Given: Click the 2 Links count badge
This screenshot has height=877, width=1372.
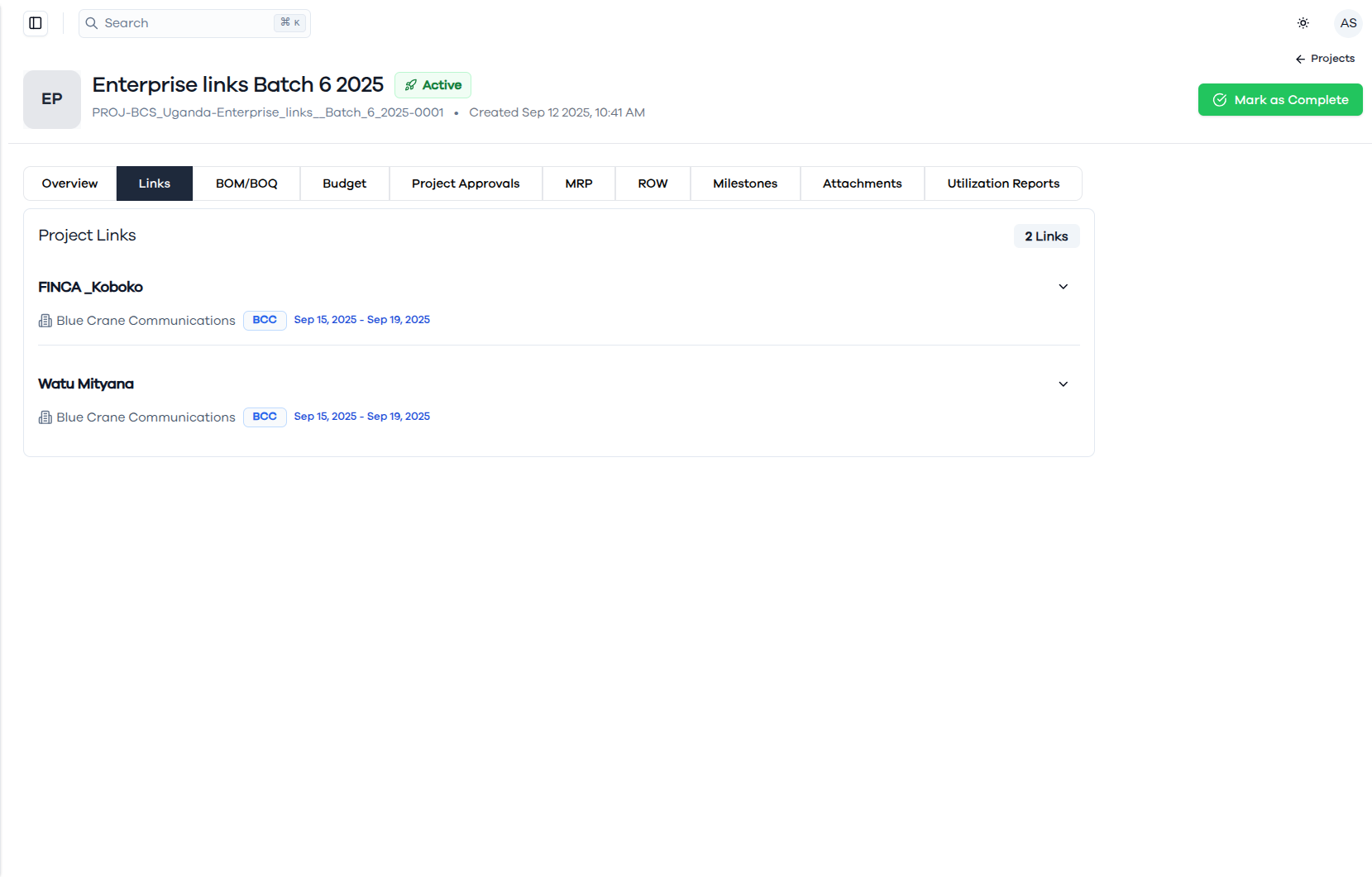Looking at the screenshot, I should tap(1046, 236).
